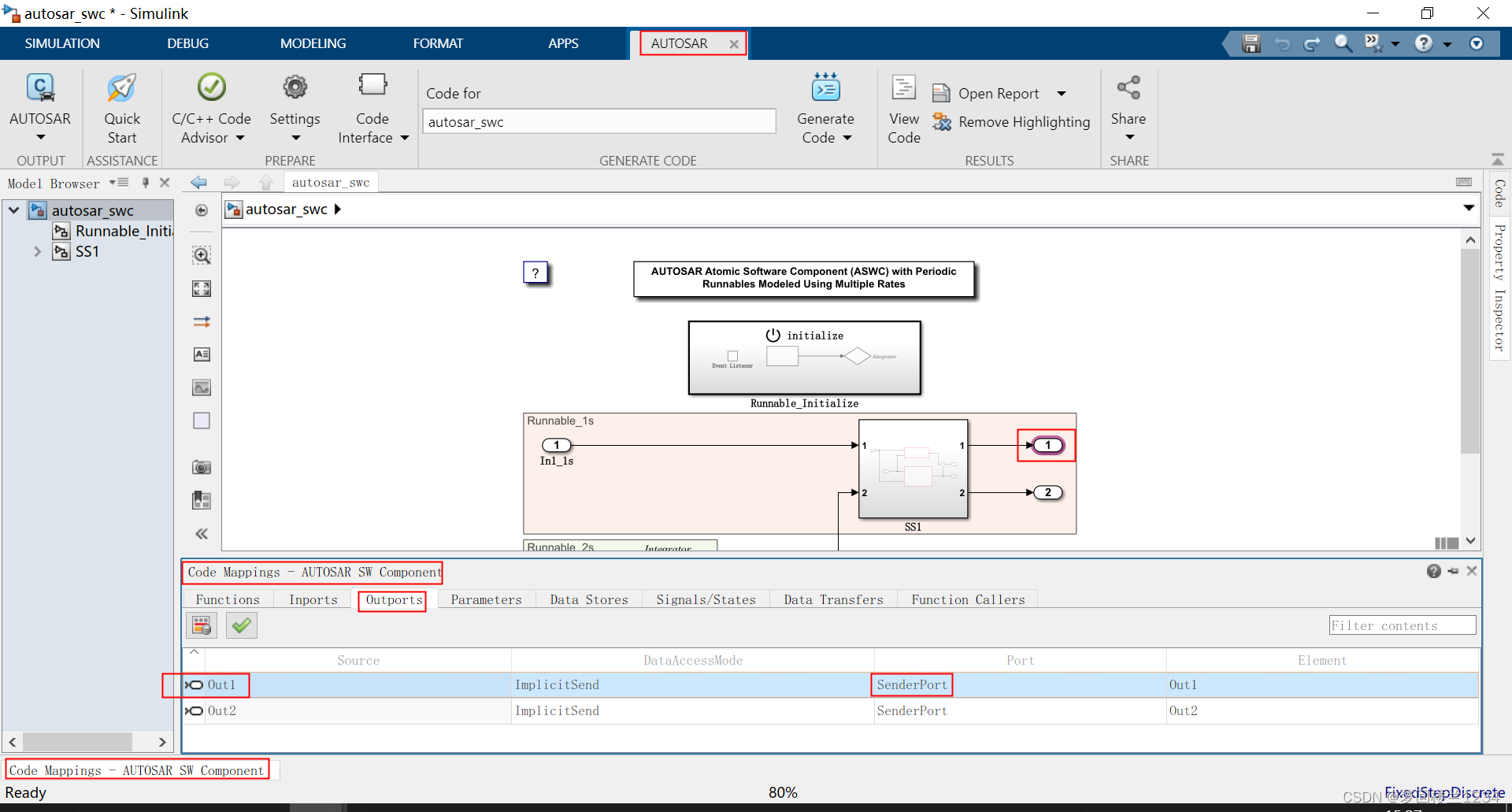The width and height of the screenshot is (1512, 812).
Task: Open the Quick Start tool
Action: (x=122, y=106)
